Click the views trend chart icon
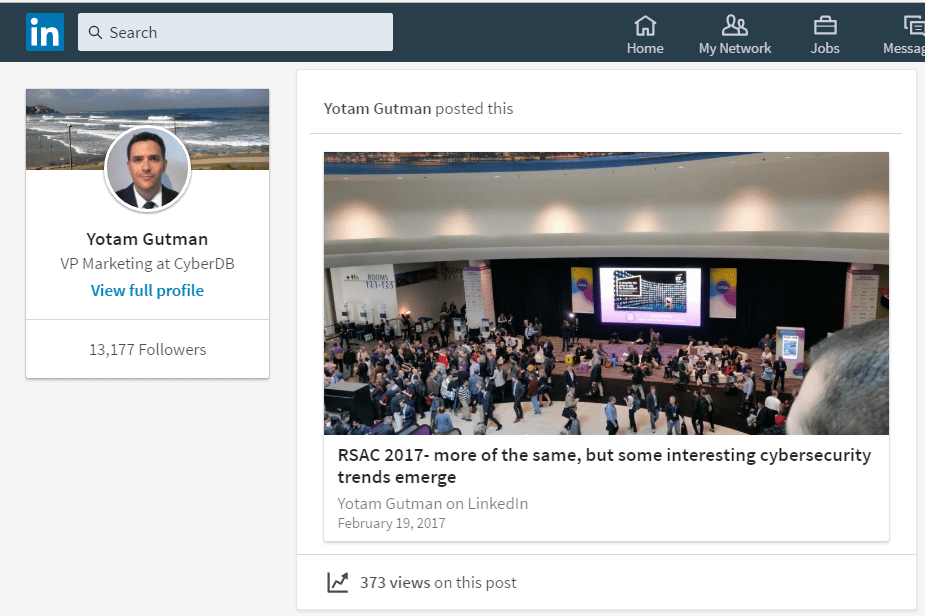This screenshot has width=925, height=616. tap(338, 582)
